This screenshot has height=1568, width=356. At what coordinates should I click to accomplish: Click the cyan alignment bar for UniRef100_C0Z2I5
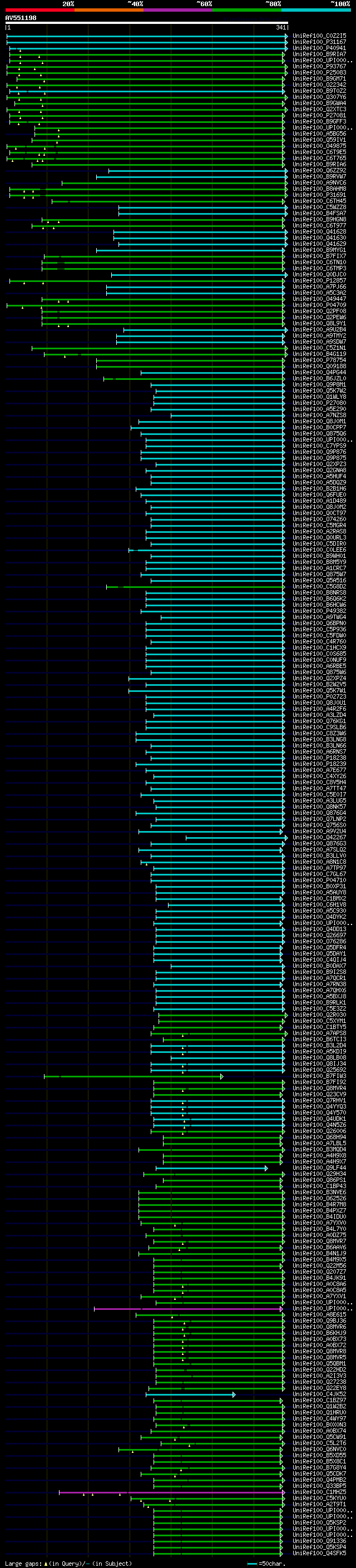coord(147,37)
